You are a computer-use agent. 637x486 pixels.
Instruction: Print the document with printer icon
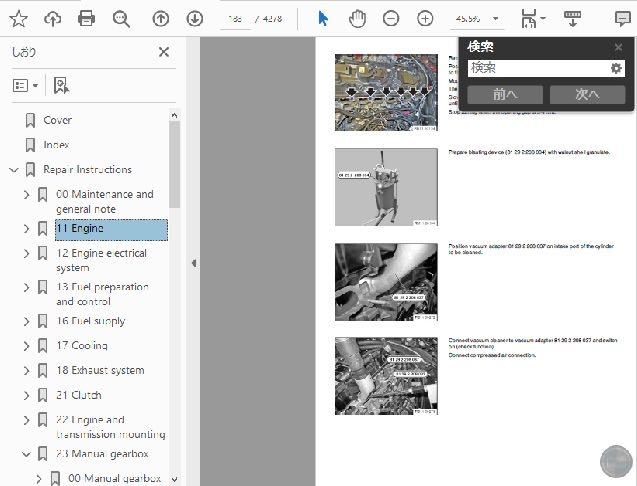click(x=87, y=19)
